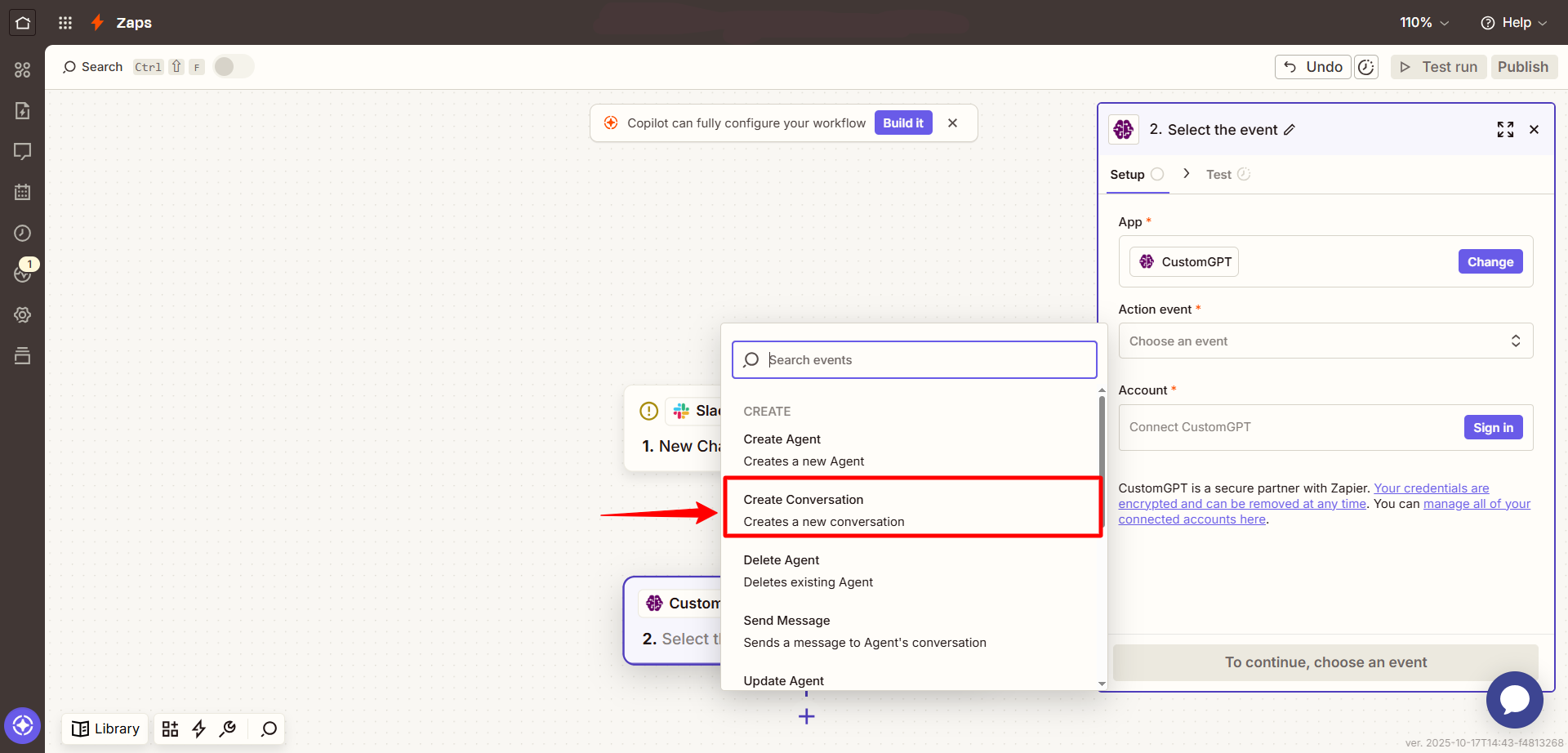Switch to the Setup tab
Image resolution: width=1568 pixels, height=753 pixels.
1137,174
